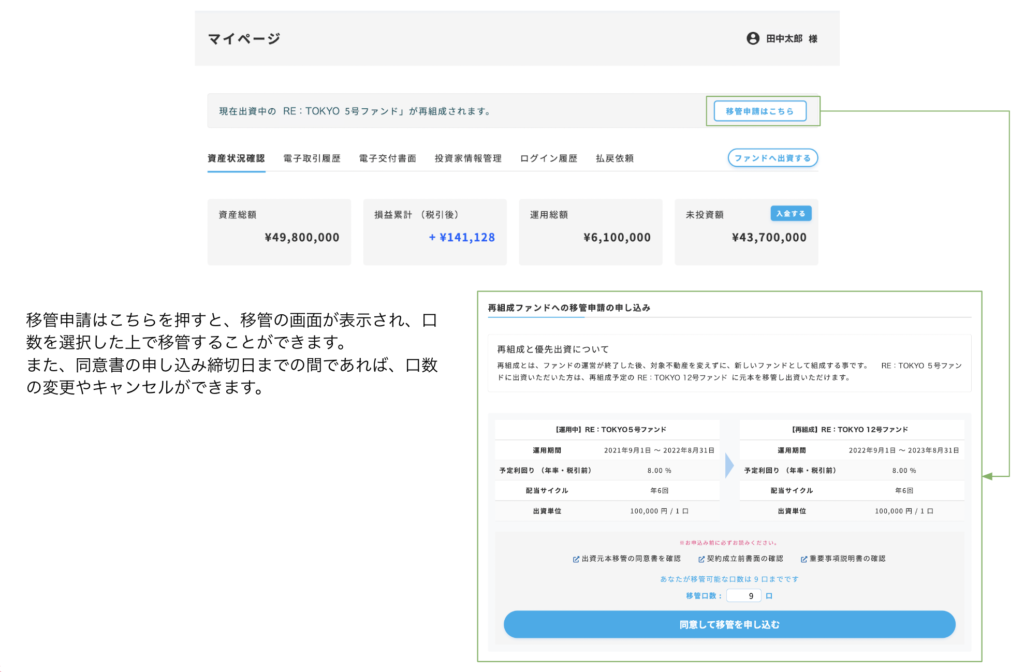Screen dimensions: 1024x672
Task: Click external-link icon beside 重要事項説明書の確認
Action: [803, 559]
